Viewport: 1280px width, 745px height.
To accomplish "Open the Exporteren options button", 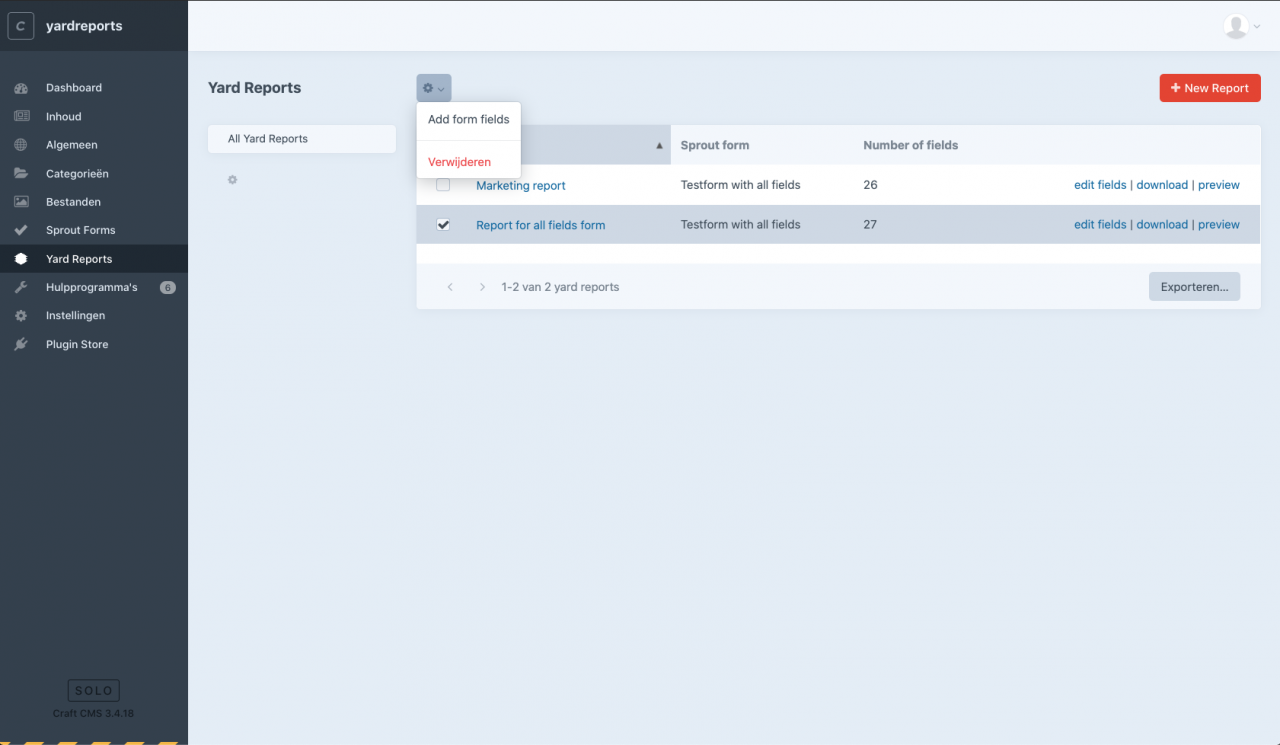I will 1195,287.
